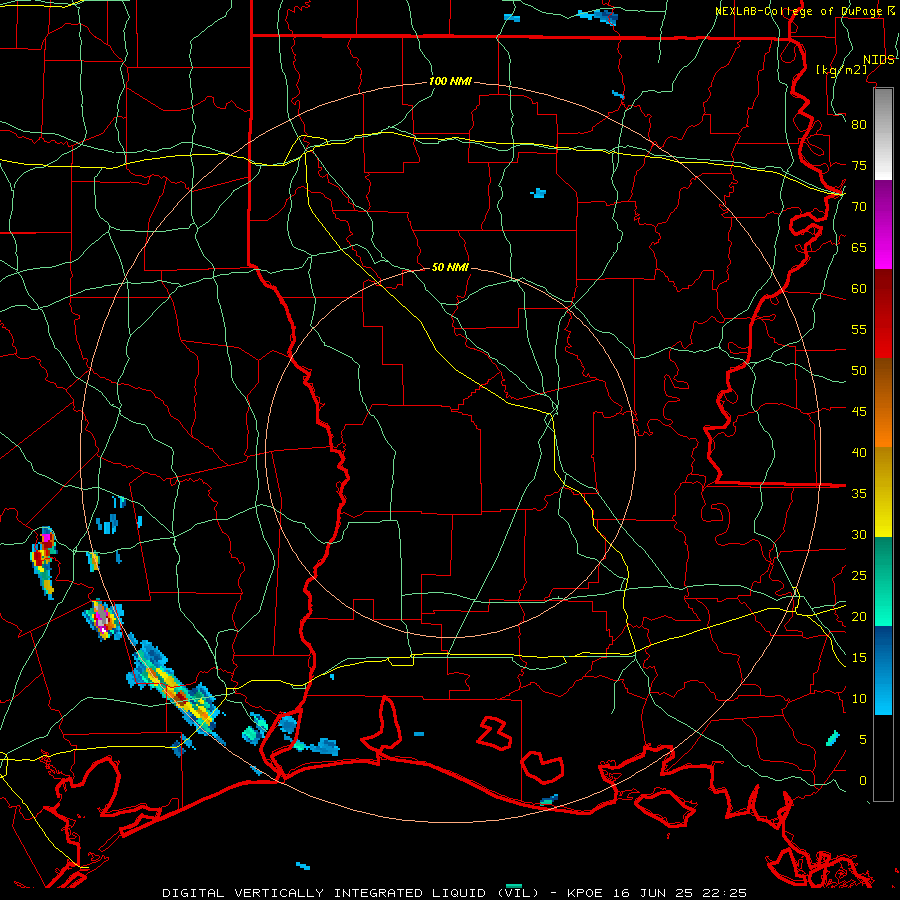Click the 10 value on the VIL scale
The height and width of the screenshot is (900, 900).
coord(859,699)
